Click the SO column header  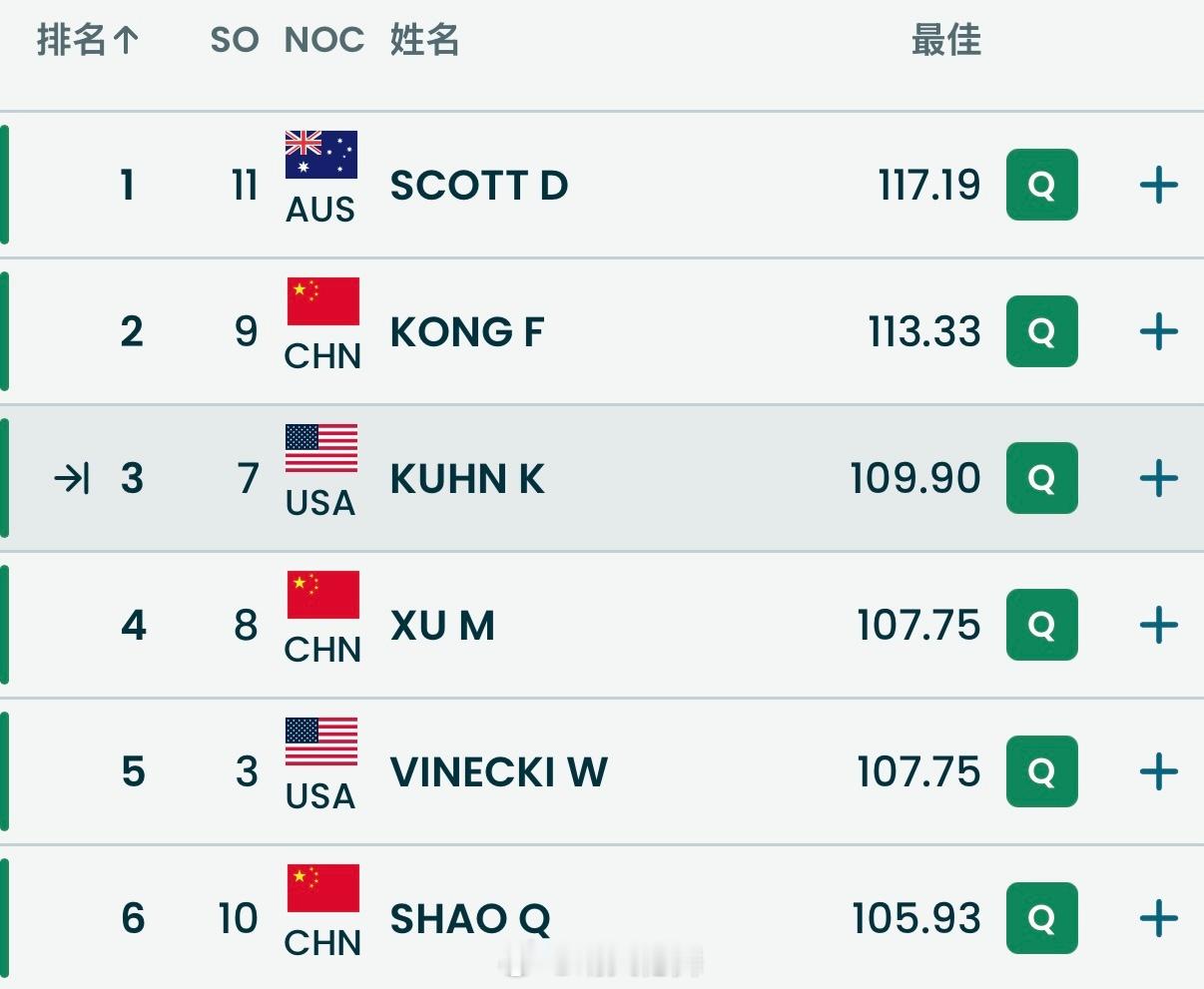pyautogui.click(x=235, y=40)
